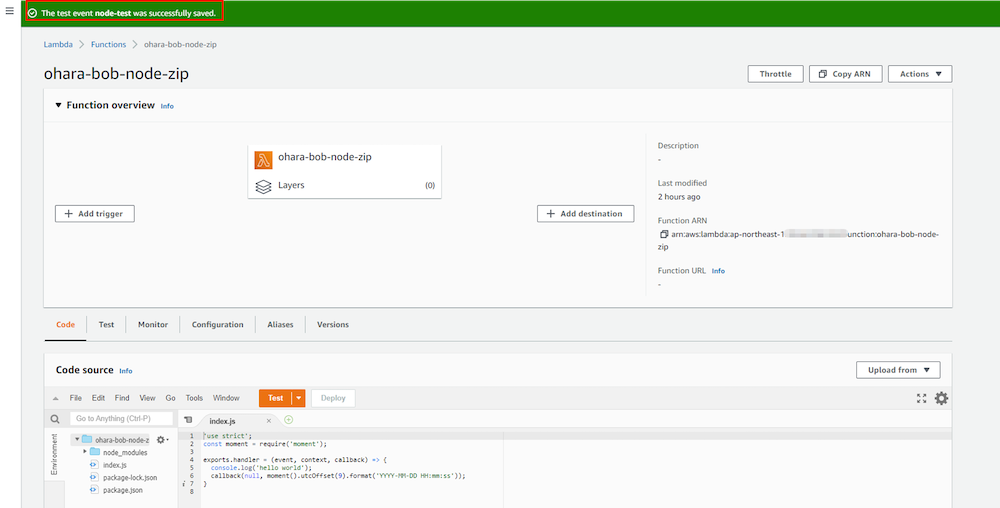
Task: Open the environment folder gear menu
Action: 161,439
